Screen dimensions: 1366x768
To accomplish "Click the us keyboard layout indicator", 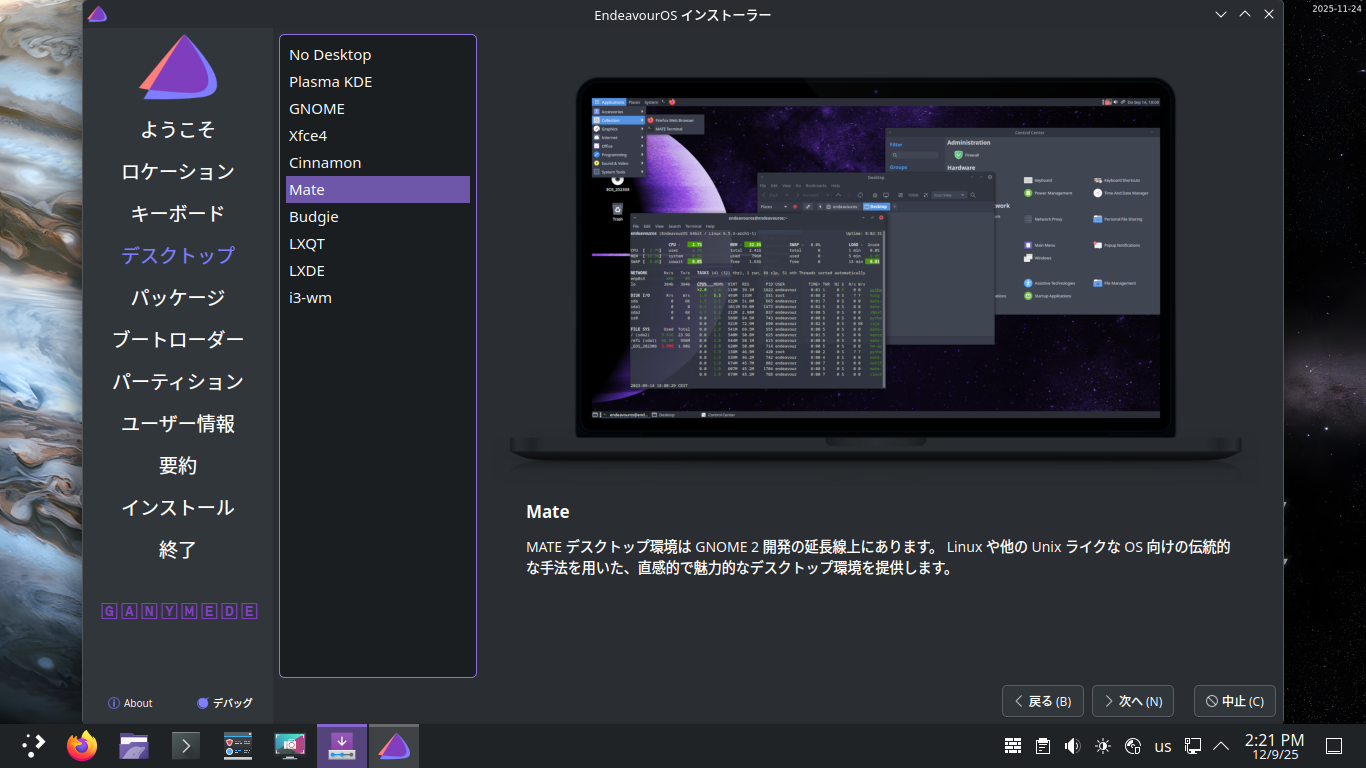I will [x=1163, y=746].
